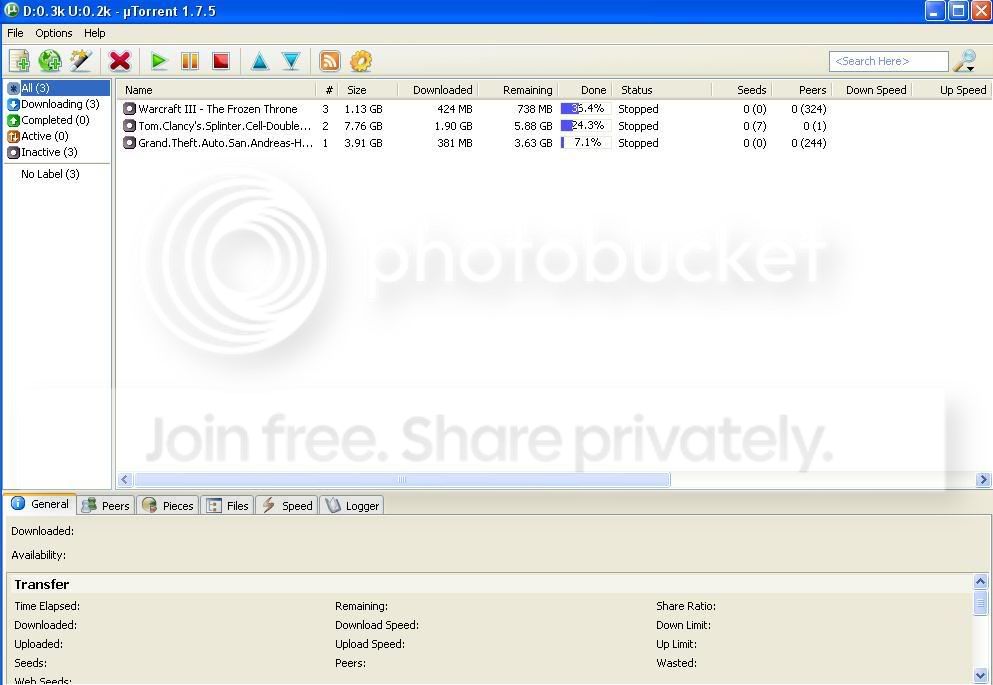Click the Move Down queue arrow icon

(x=291, y=61)
